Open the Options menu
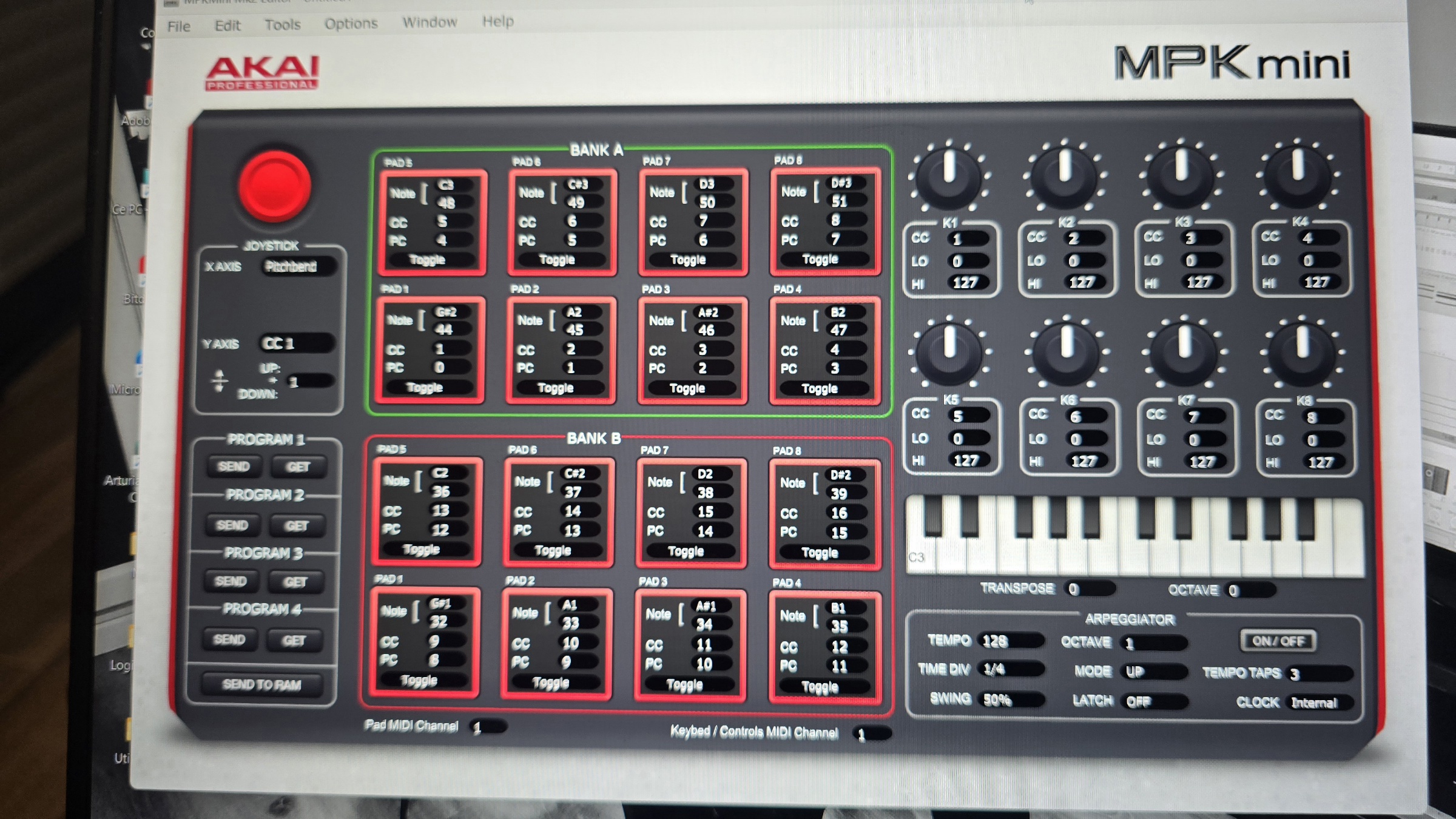The width and height of the screenshot is (1456, 819). pyautogui.click(x=351, y=24)
